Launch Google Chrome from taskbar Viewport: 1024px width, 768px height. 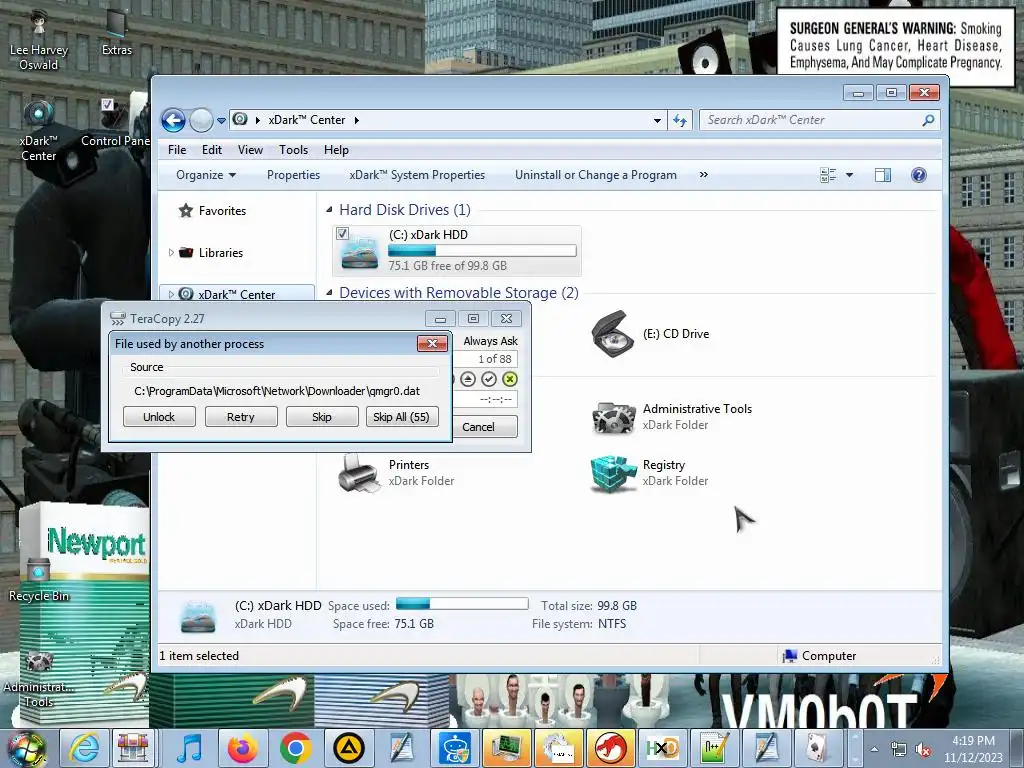295,748
